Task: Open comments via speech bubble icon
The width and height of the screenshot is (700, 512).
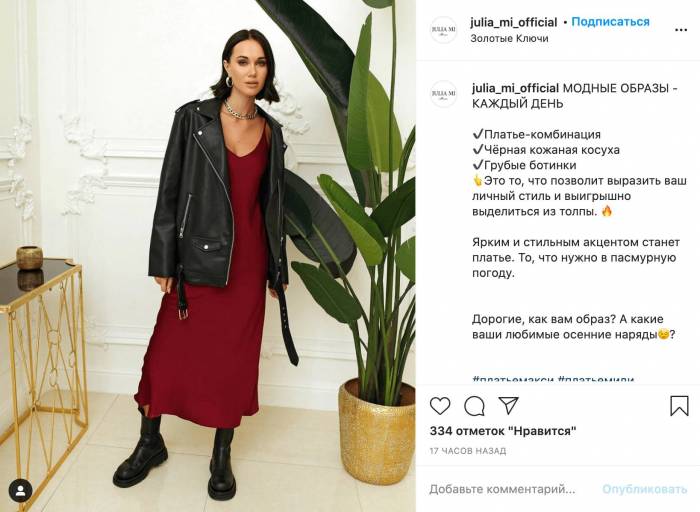Action: (474, 406)
